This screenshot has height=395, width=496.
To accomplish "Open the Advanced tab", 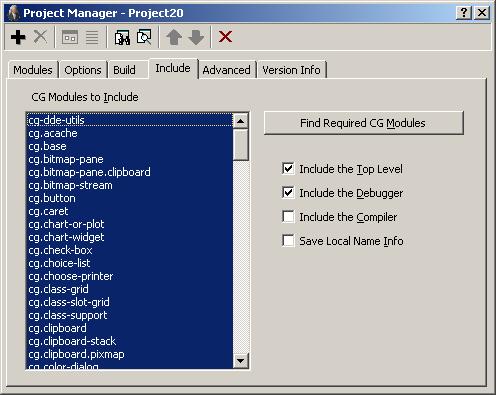I will click(x=226, y=70).
